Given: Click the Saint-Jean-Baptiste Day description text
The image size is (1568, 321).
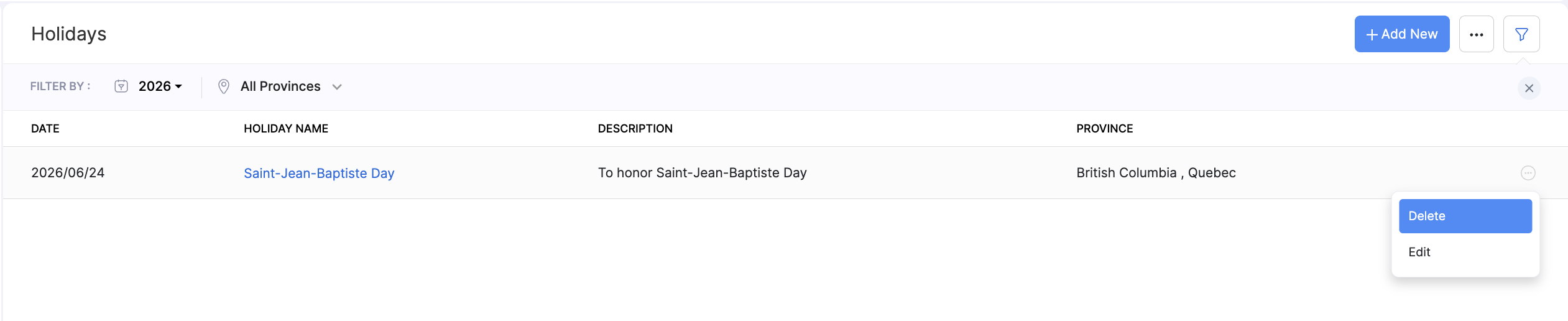Looking at the screenshot, I should point(702,173).
